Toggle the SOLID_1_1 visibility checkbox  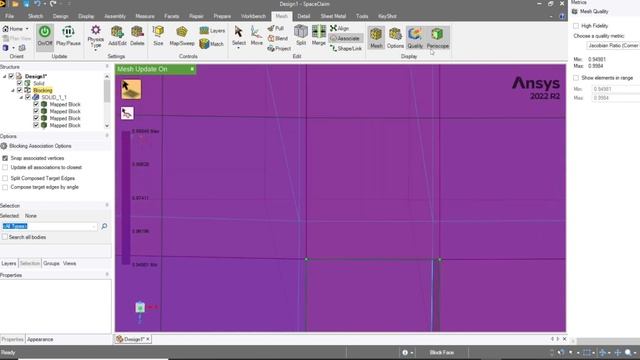[28, 97]
